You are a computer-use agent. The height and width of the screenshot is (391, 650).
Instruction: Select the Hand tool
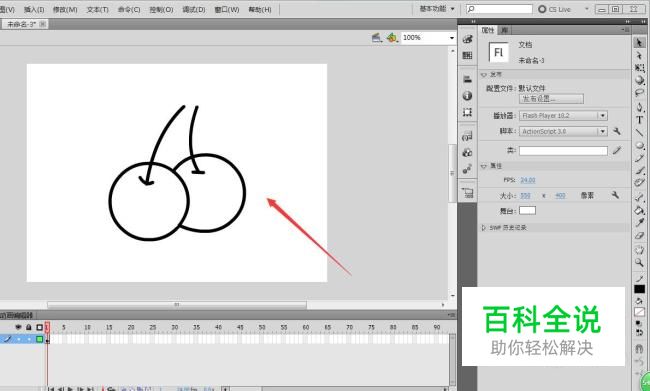click(639, 250)
